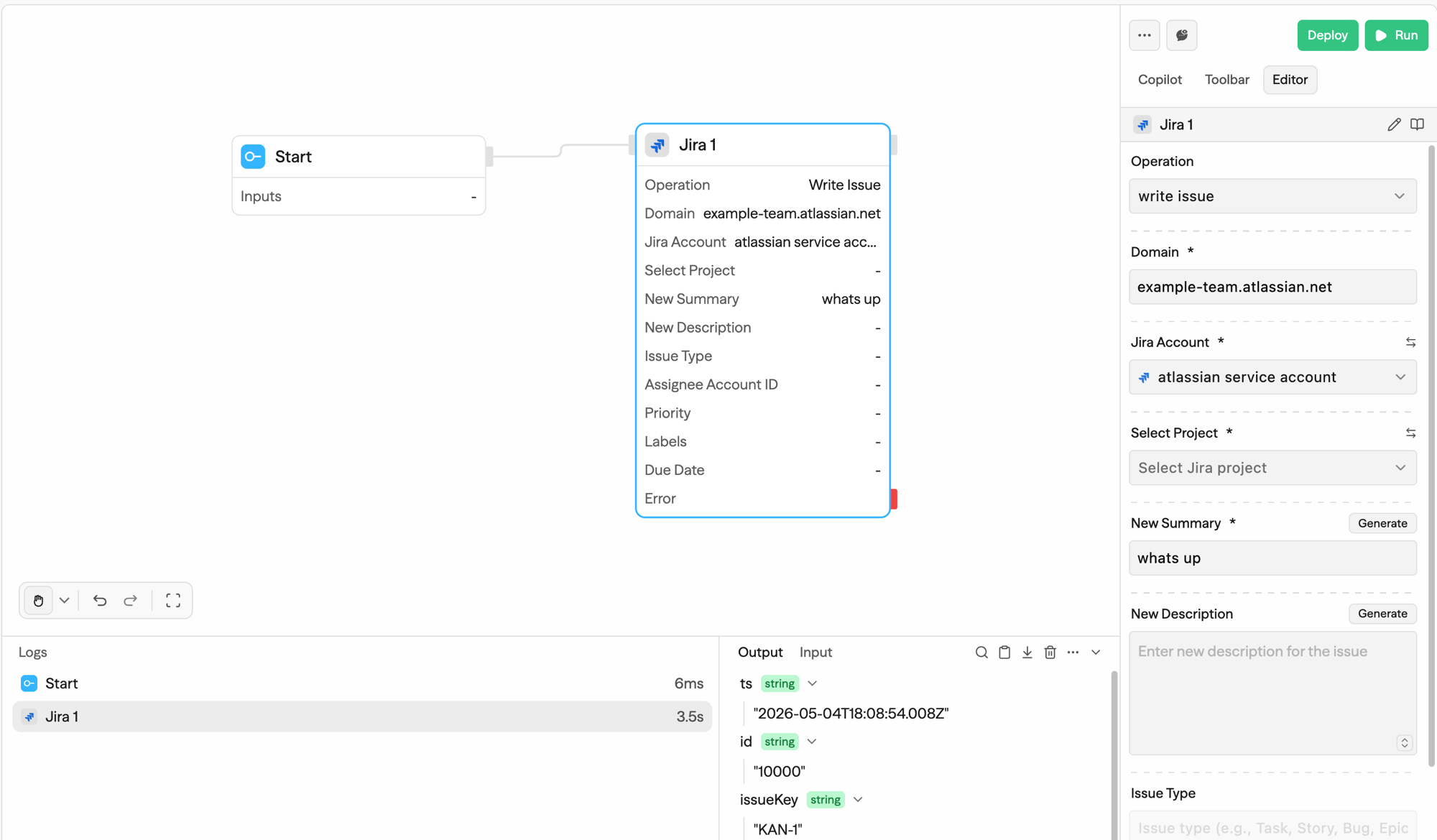Click the "10000" id value
Screen dimensions: 1437x840
point(779,772)
